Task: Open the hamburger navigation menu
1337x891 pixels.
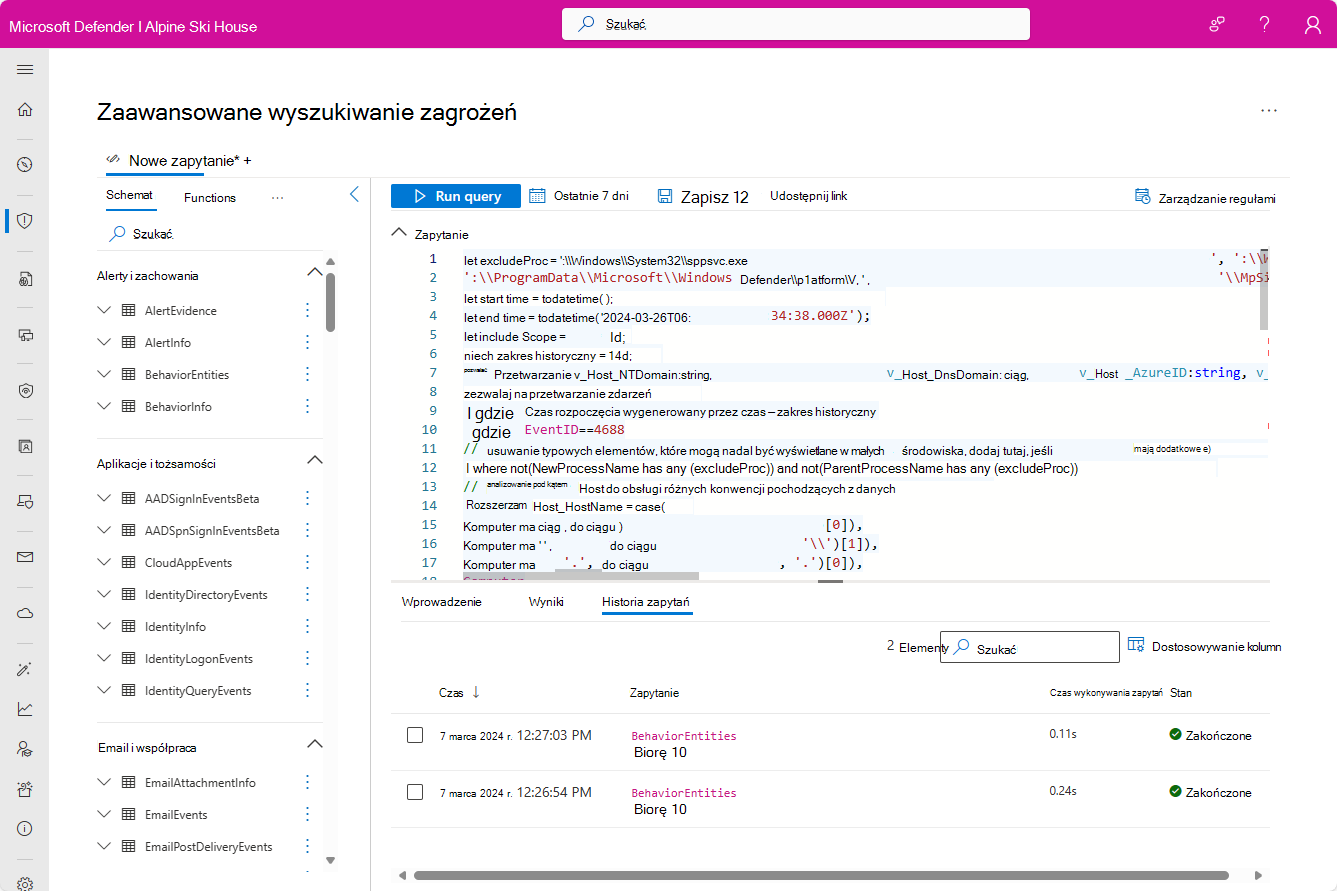Action: (x=25, y=69)
